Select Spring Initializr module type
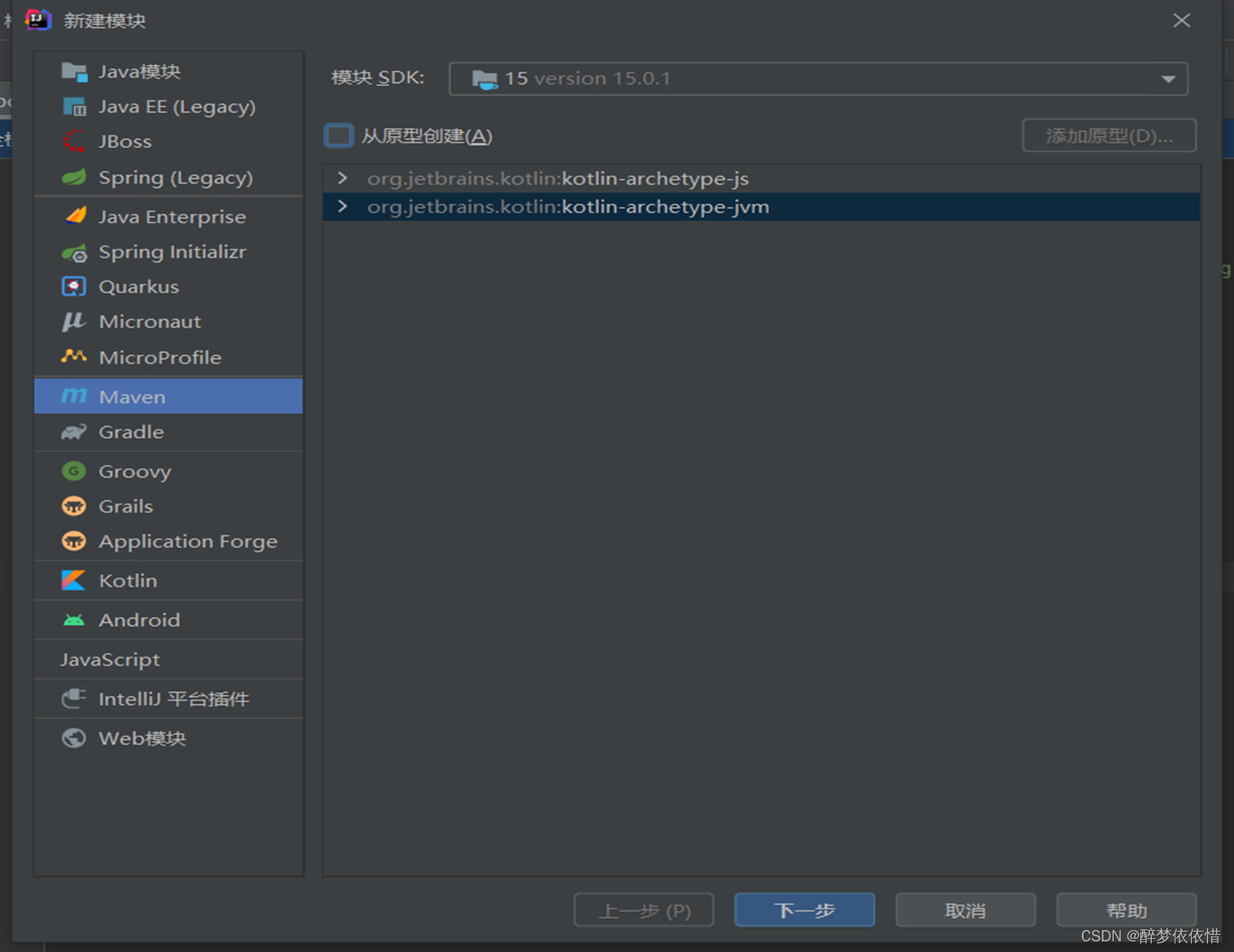Viewport: 1234px width, 952px height. (169, 252)
